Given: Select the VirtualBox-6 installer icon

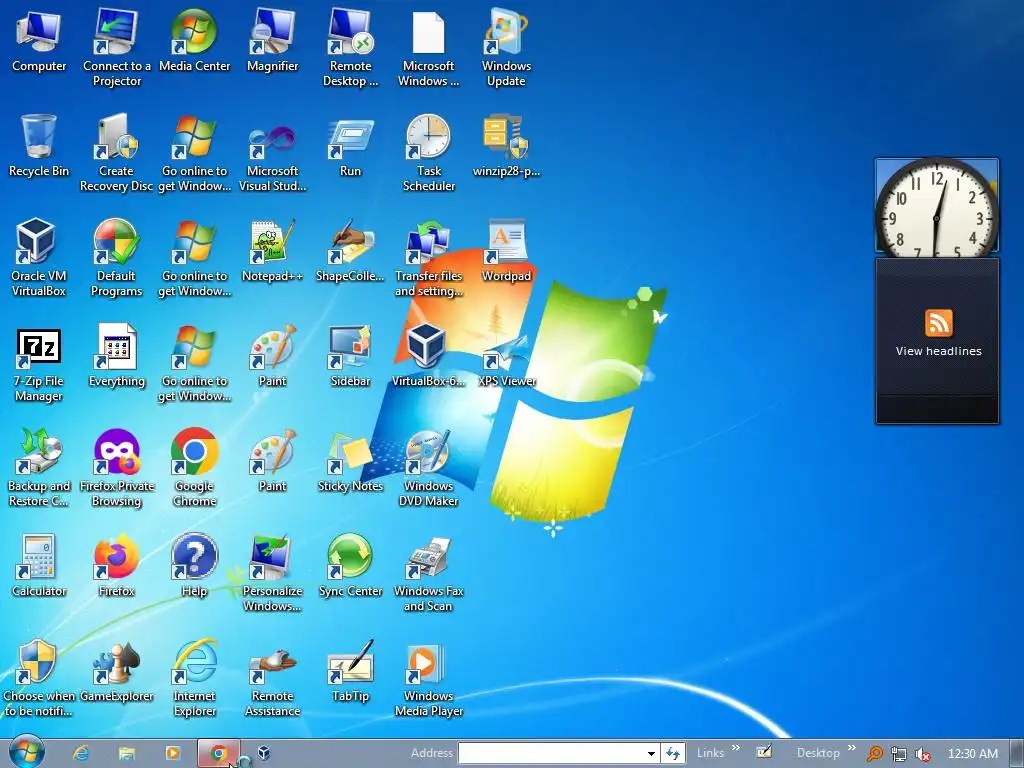Looking at the screenshot, I should coord(428,355).
